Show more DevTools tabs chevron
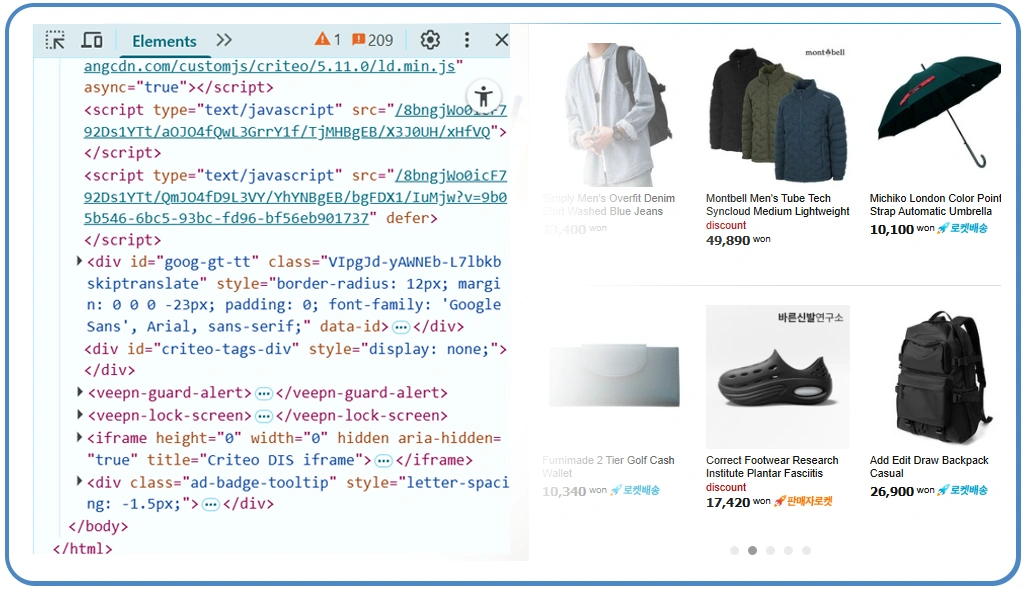Screen dimensions: 1026x589 [x=224, y=40]
